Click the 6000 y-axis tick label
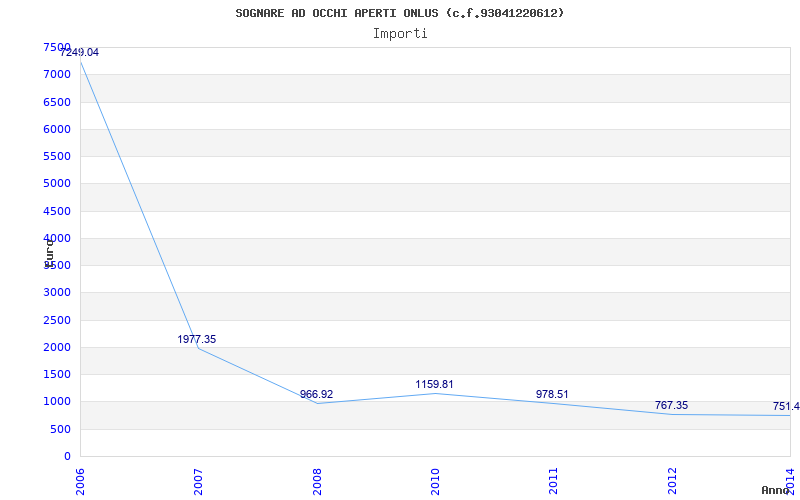 [57, 130]
